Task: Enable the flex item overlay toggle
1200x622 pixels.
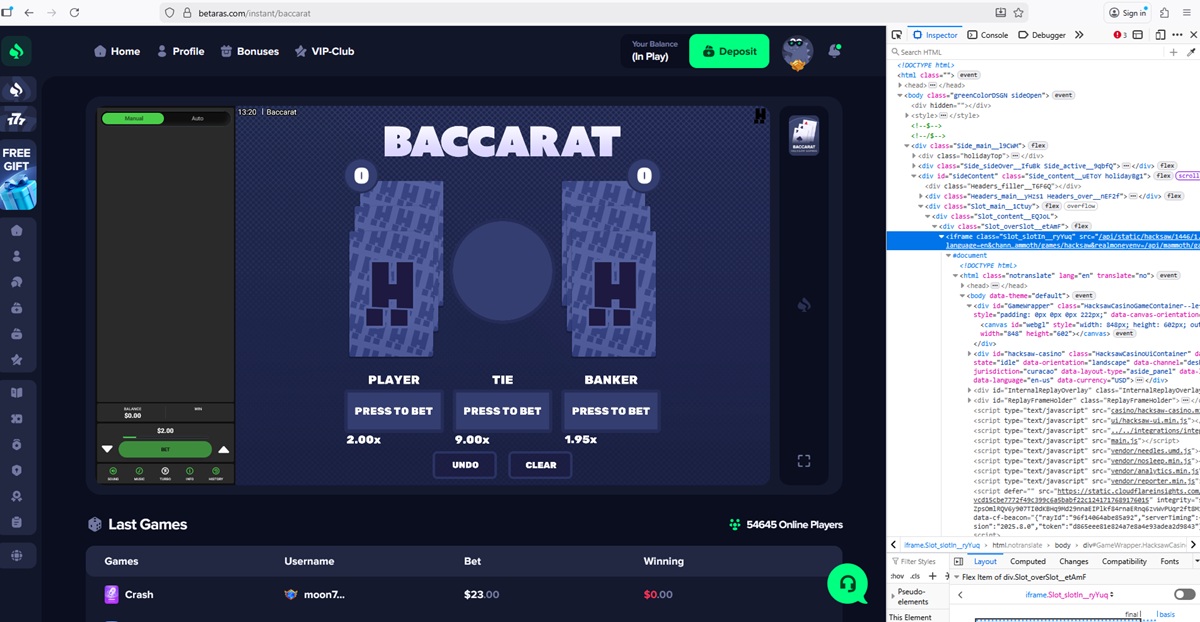Action: coord(1184,594)
